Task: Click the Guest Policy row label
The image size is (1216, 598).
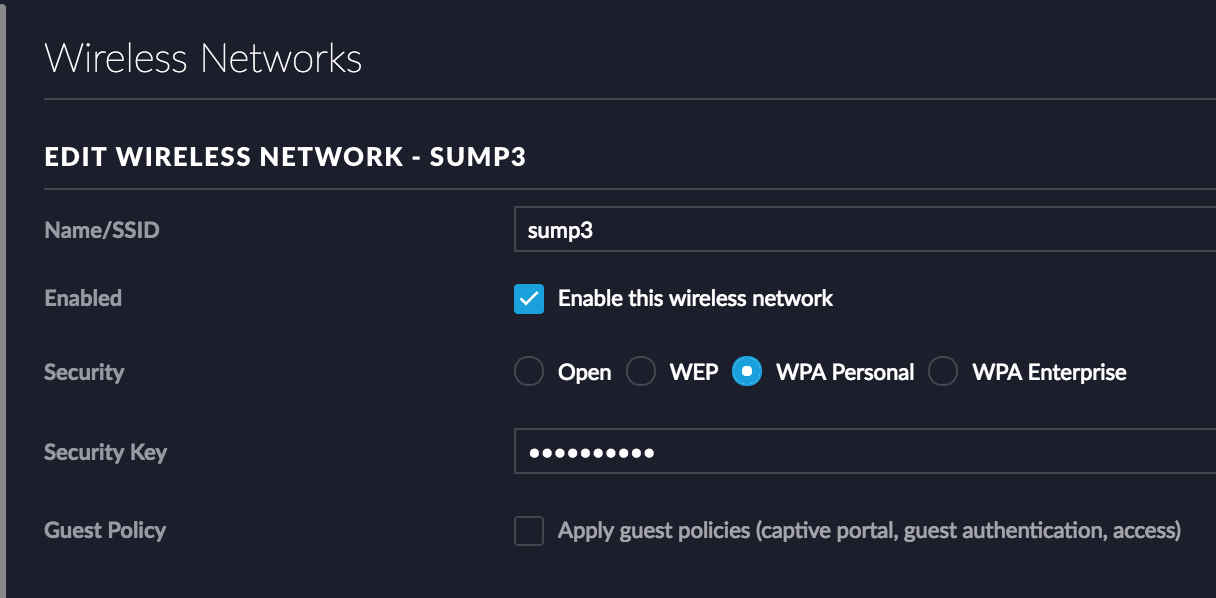Action: coord(105,530)
